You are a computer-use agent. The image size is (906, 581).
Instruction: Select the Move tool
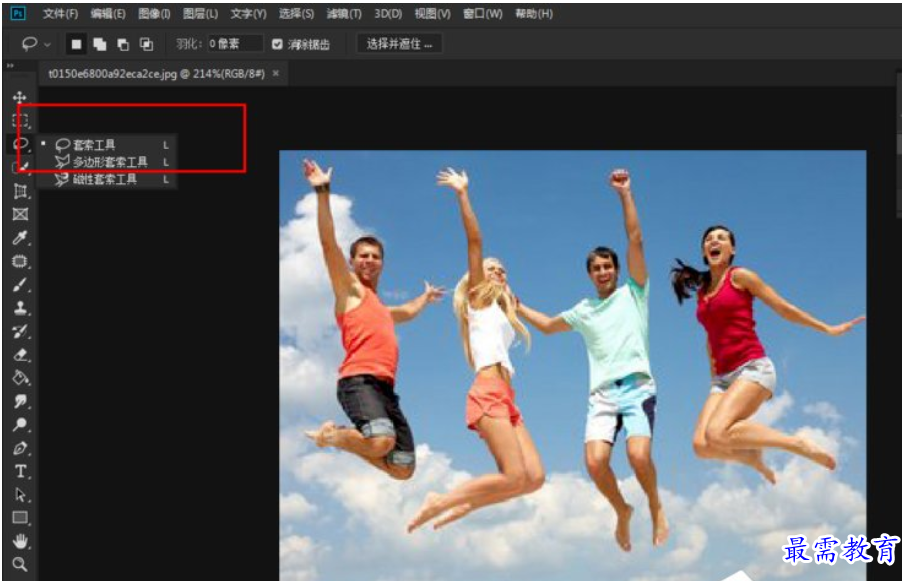(x=20, y=97)
